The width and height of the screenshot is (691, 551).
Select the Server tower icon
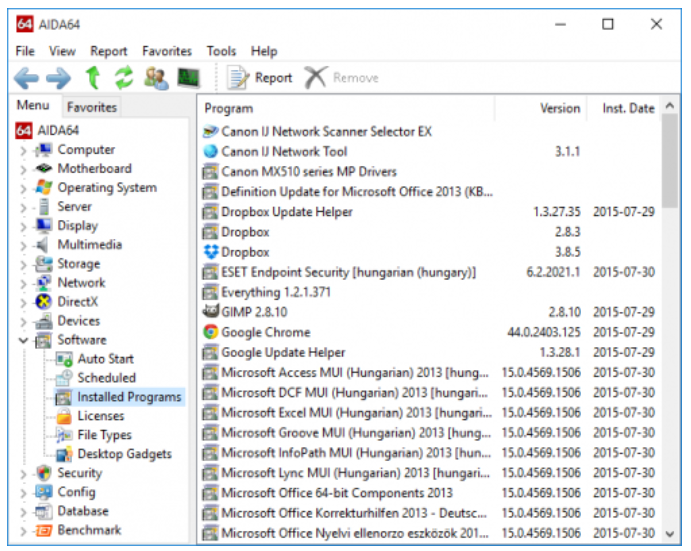point(44,207)
